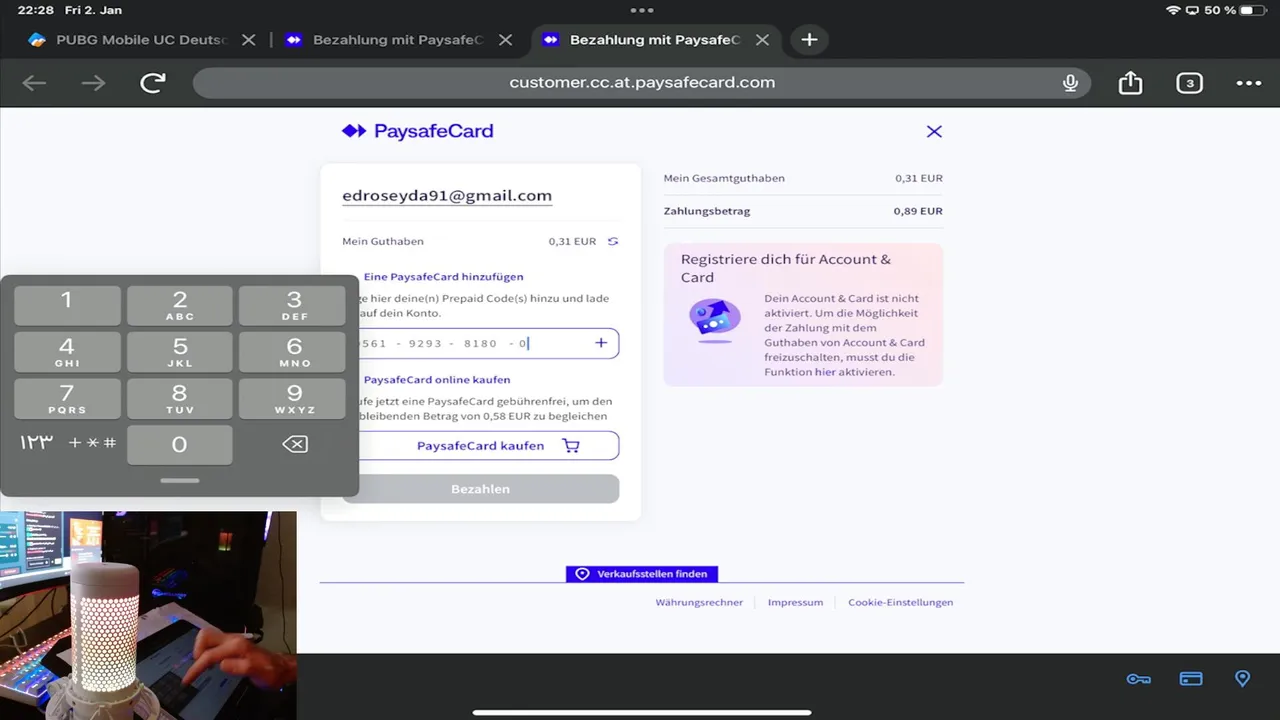Tap the three dots multitasking control
This screenshot has width=1280, height=720.
pos(642,10)
